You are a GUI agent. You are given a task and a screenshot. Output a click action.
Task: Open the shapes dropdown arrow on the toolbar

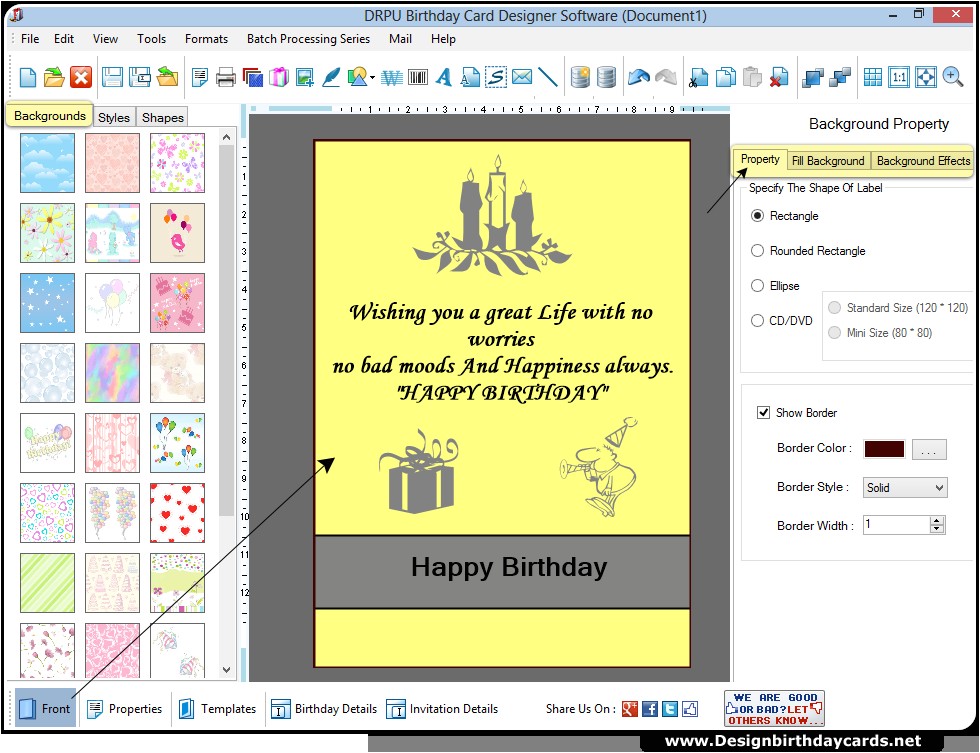[371, 77]
